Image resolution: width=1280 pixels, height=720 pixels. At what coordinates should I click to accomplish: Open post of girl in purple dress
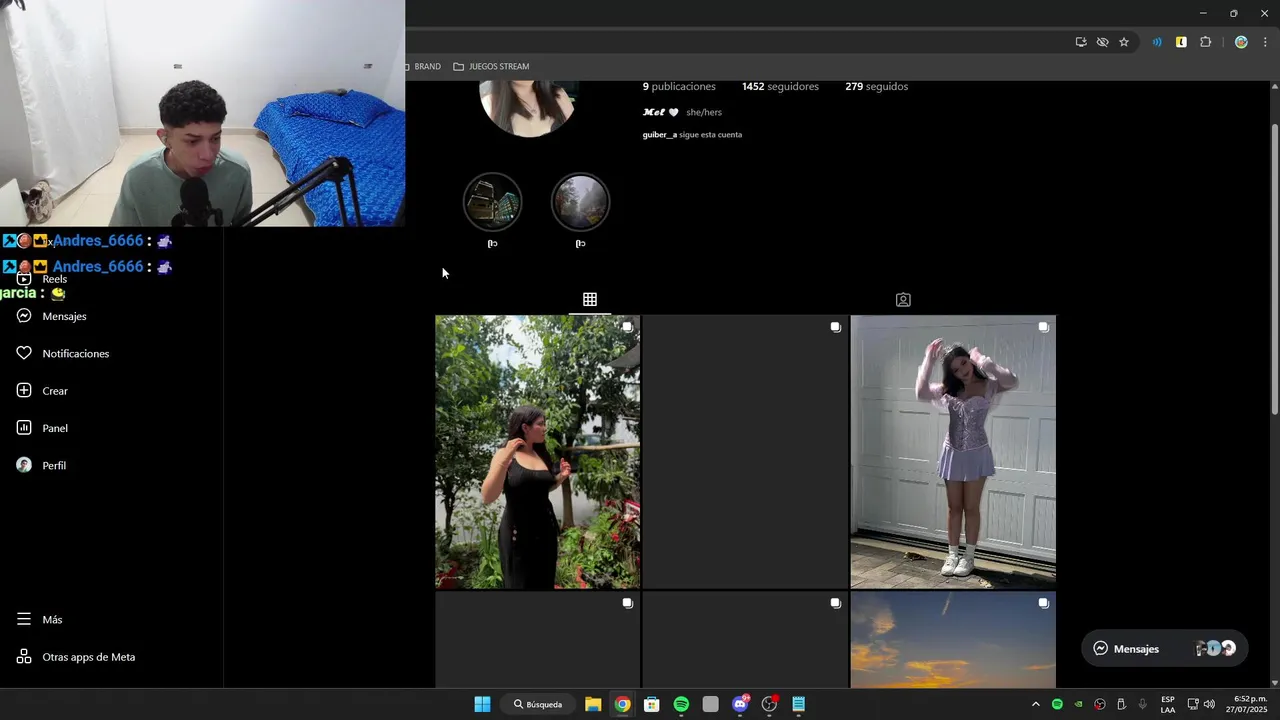click(953, 452)
